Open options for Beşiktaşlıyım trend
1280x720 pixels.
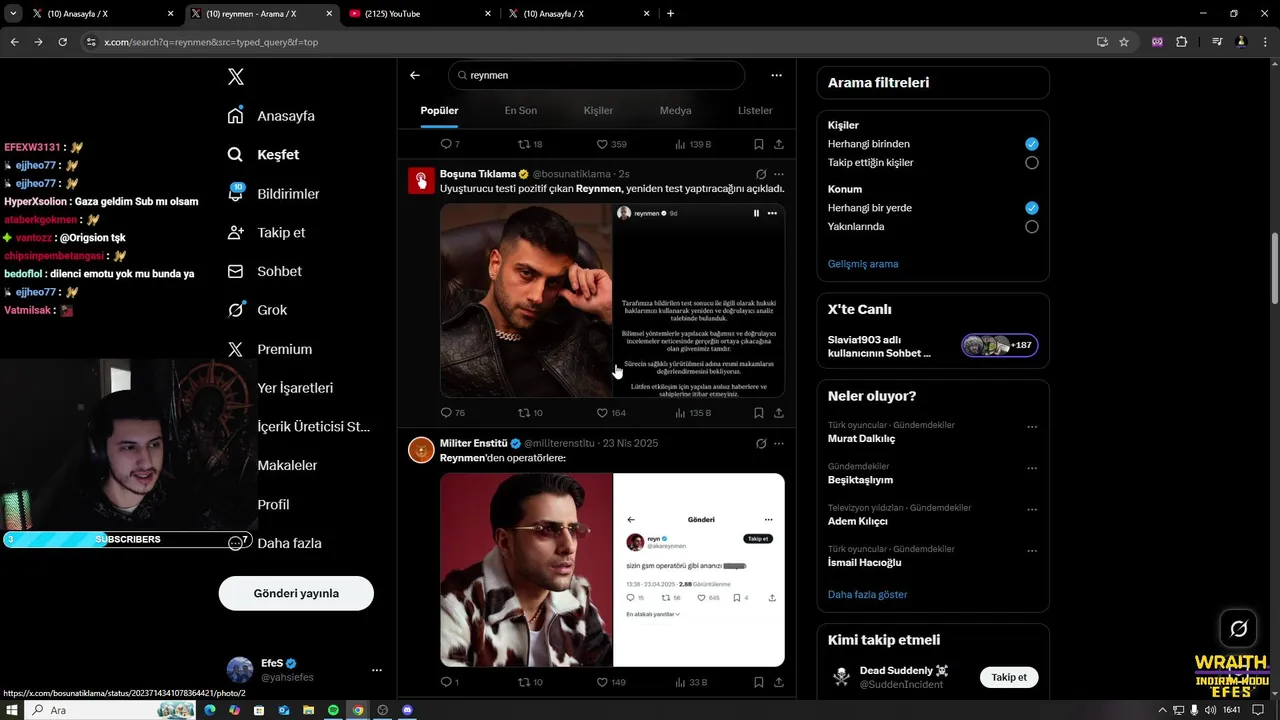[x=1032, y=468]
